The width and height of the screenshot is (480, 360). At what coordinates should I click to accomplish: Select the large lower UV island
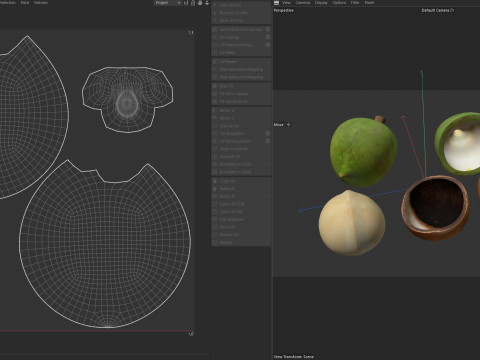point(105,245)
